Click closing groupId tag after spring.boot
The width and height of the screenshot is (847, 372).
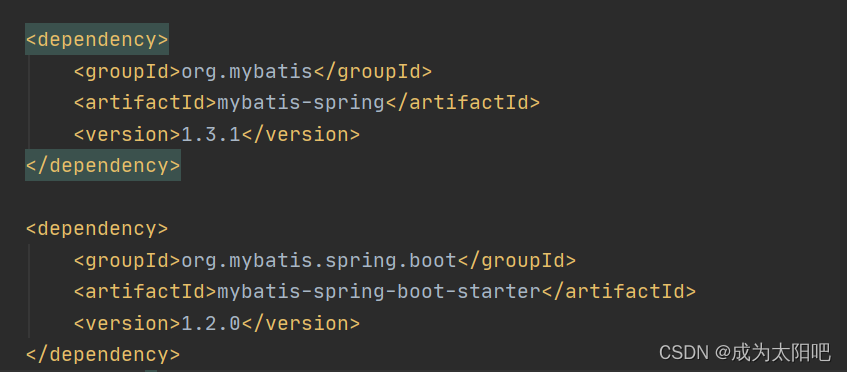516,261
